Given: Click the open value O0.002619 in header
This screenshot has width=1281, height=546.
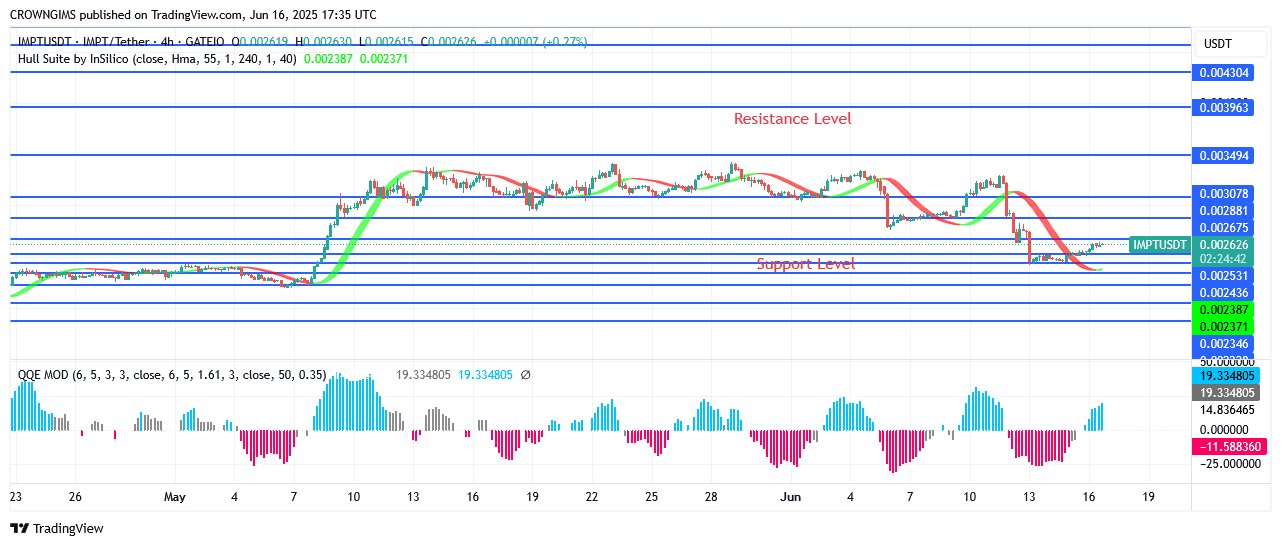Looking at the screenshot, I should point(260,42).
